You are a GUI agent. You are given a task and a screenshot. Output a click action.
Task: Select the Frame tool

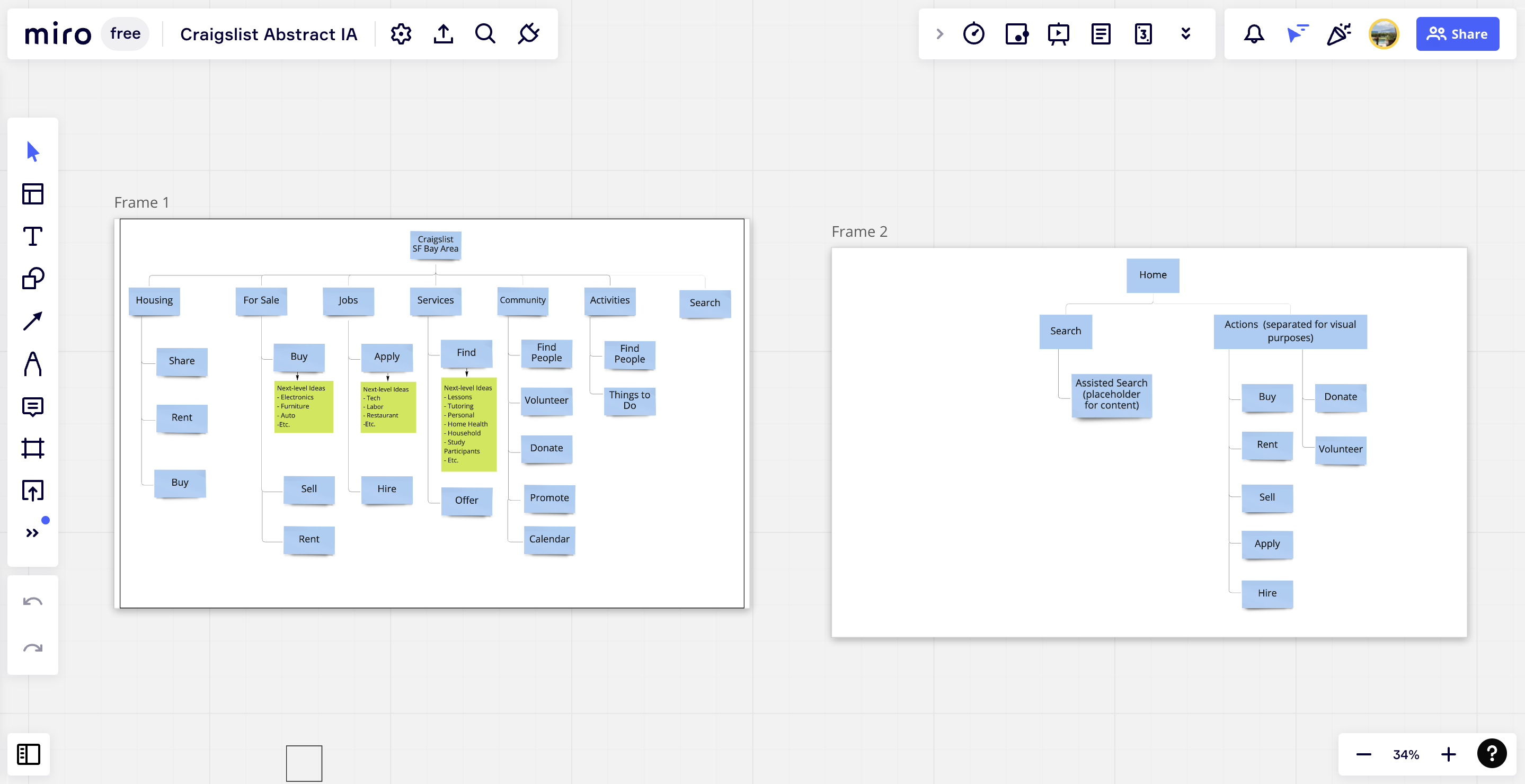click(32, 448)
